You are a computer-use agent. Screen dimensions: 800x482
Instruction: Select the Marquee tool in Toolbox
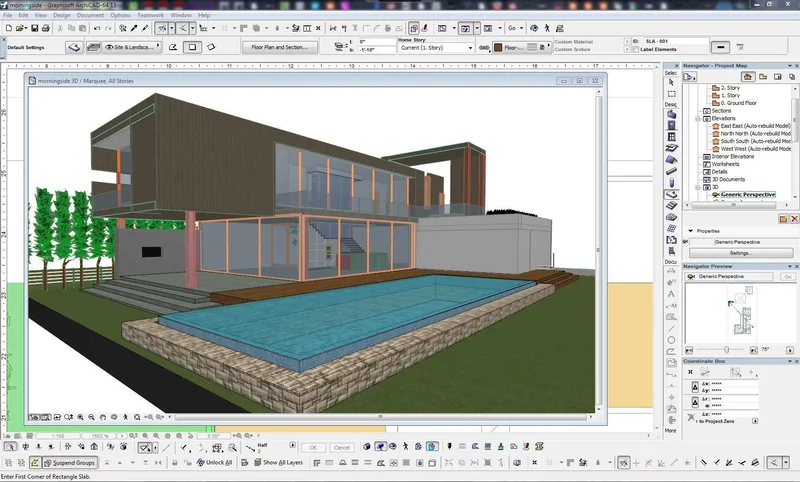point(671,94)
